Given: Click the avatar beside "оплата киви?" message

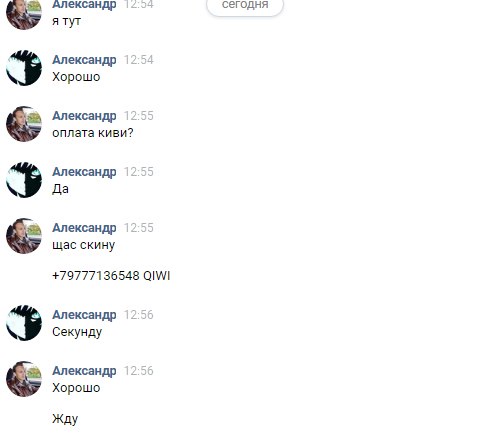Looking at the screenshot, I should (24, 124).
